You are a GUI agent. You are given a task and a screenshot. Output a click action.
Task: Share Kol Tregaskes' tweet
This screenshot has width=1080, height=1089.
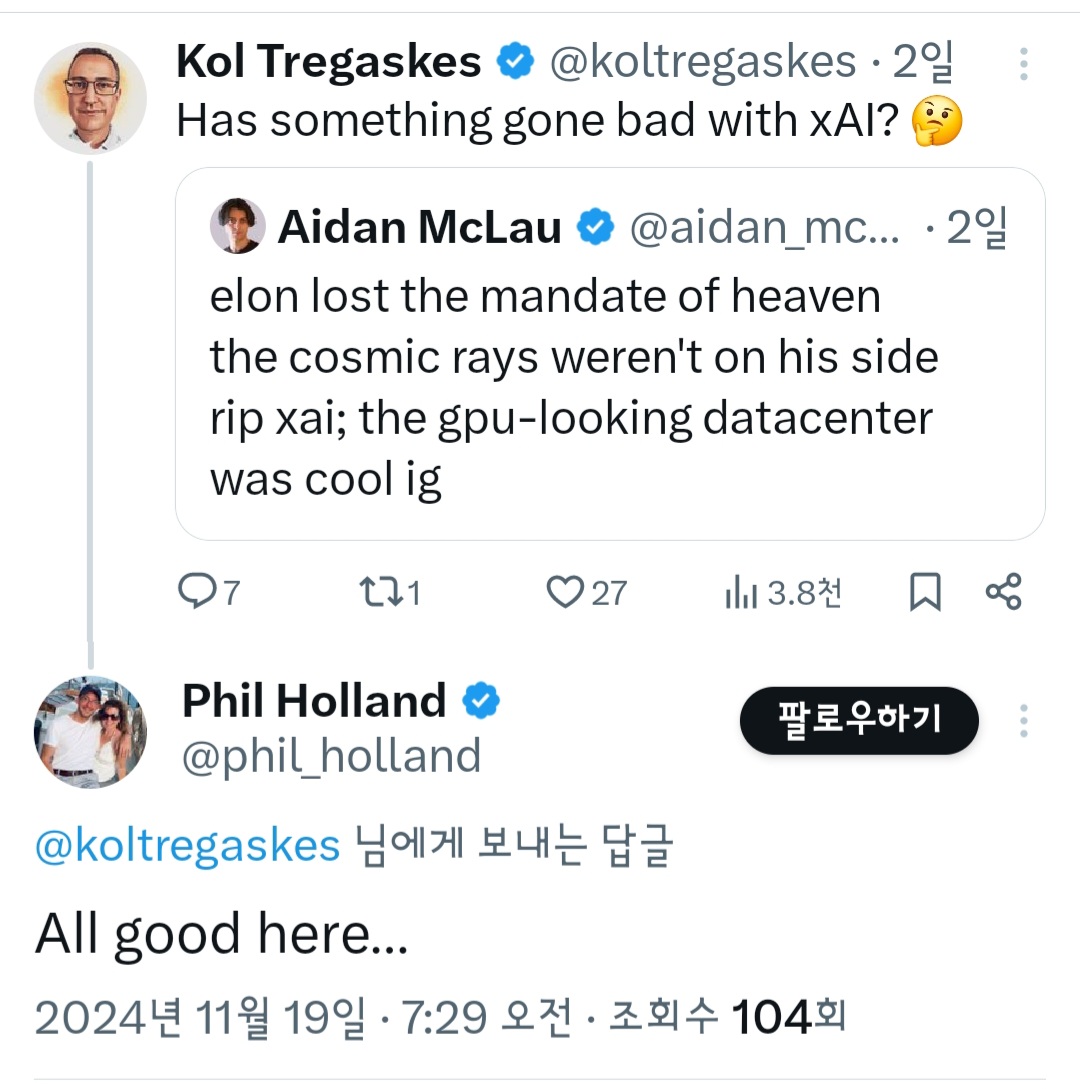(x=1004, y=592)
